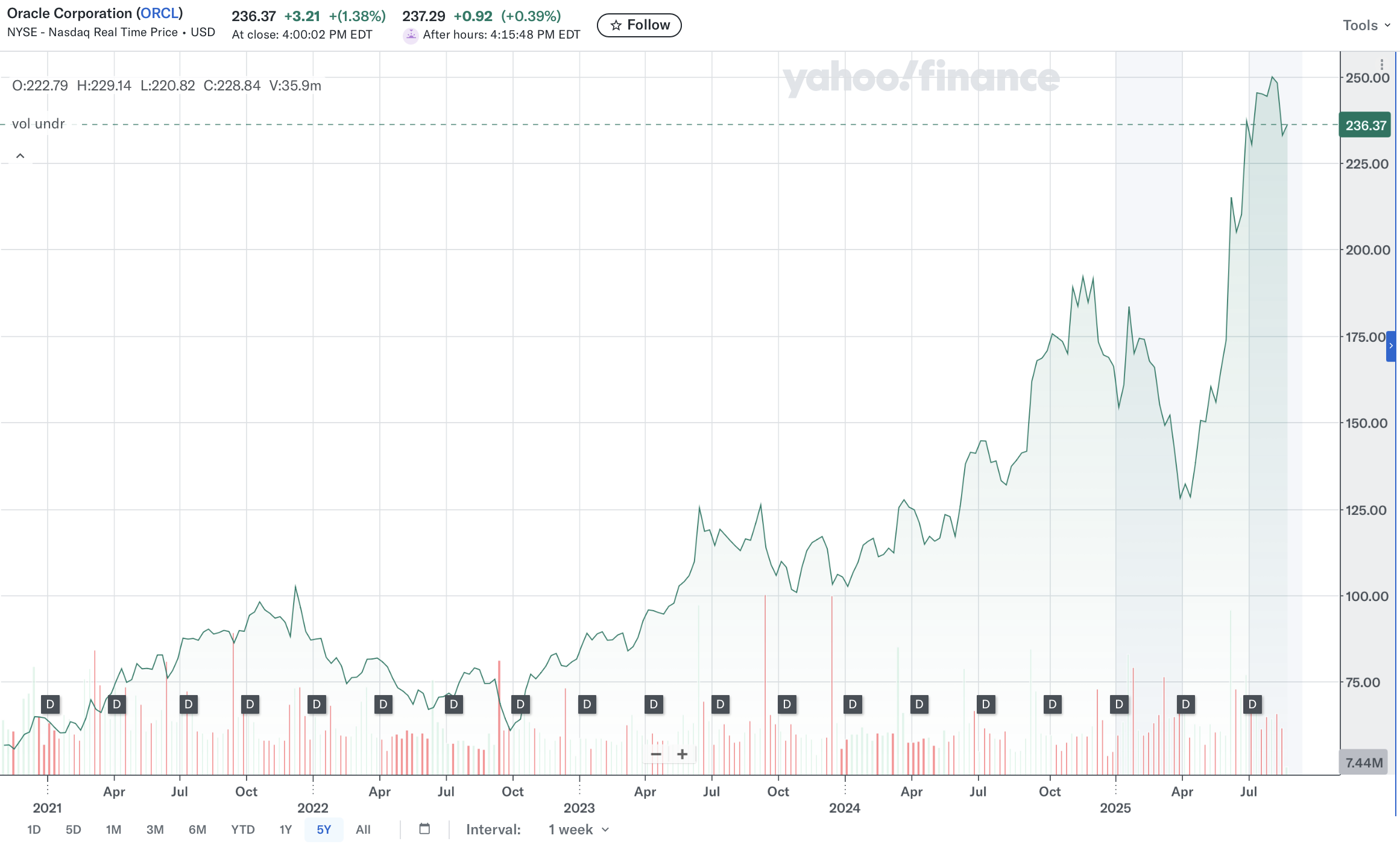This screenshot has width=1400, height=850.
Task: Click the dividend marker above Jul 2021
Action: pos(189,704)
